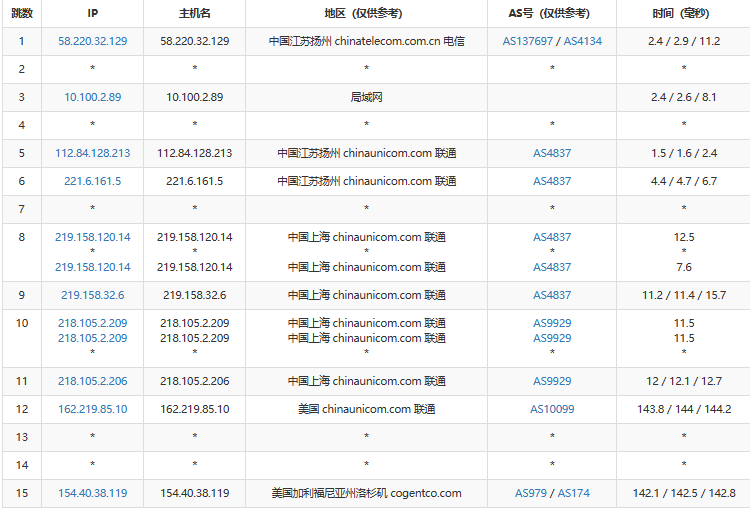Click the 7.6 time in hop 8
The image size is (750, 512).
click(x=684, y=267)
